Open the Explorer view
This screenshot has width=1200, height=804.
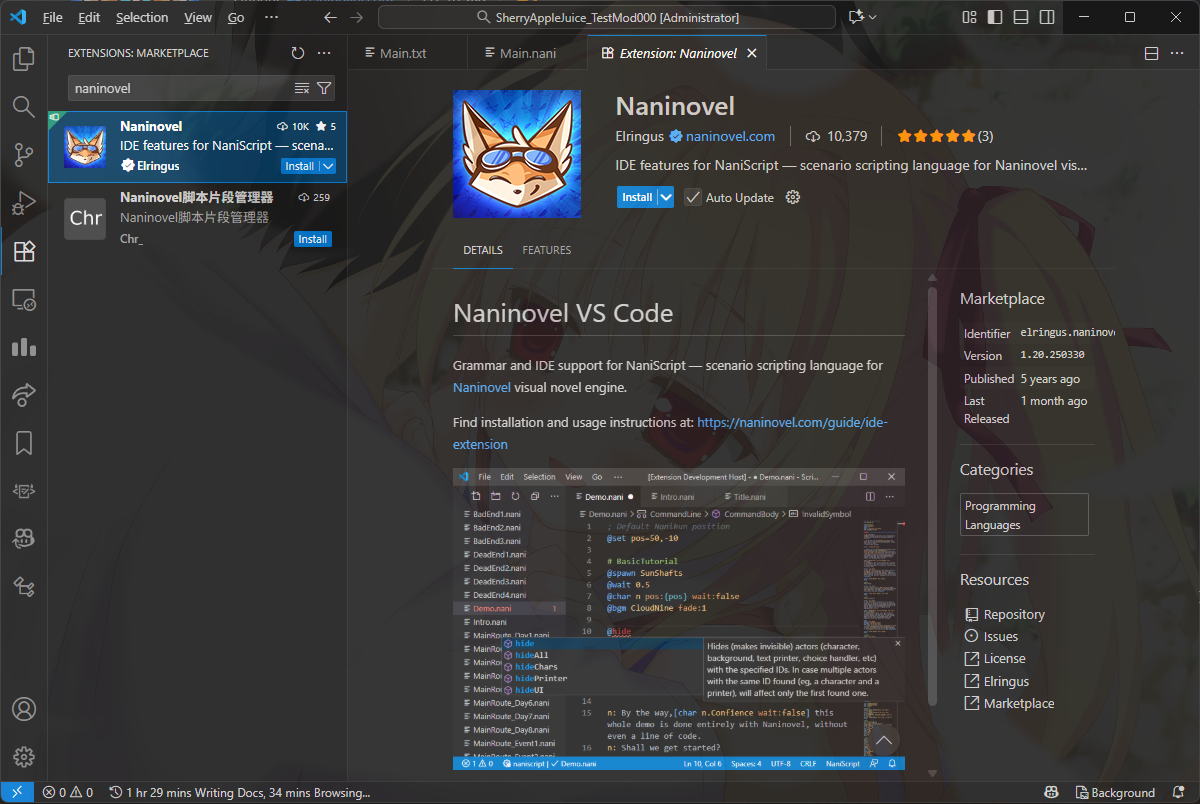23,61
